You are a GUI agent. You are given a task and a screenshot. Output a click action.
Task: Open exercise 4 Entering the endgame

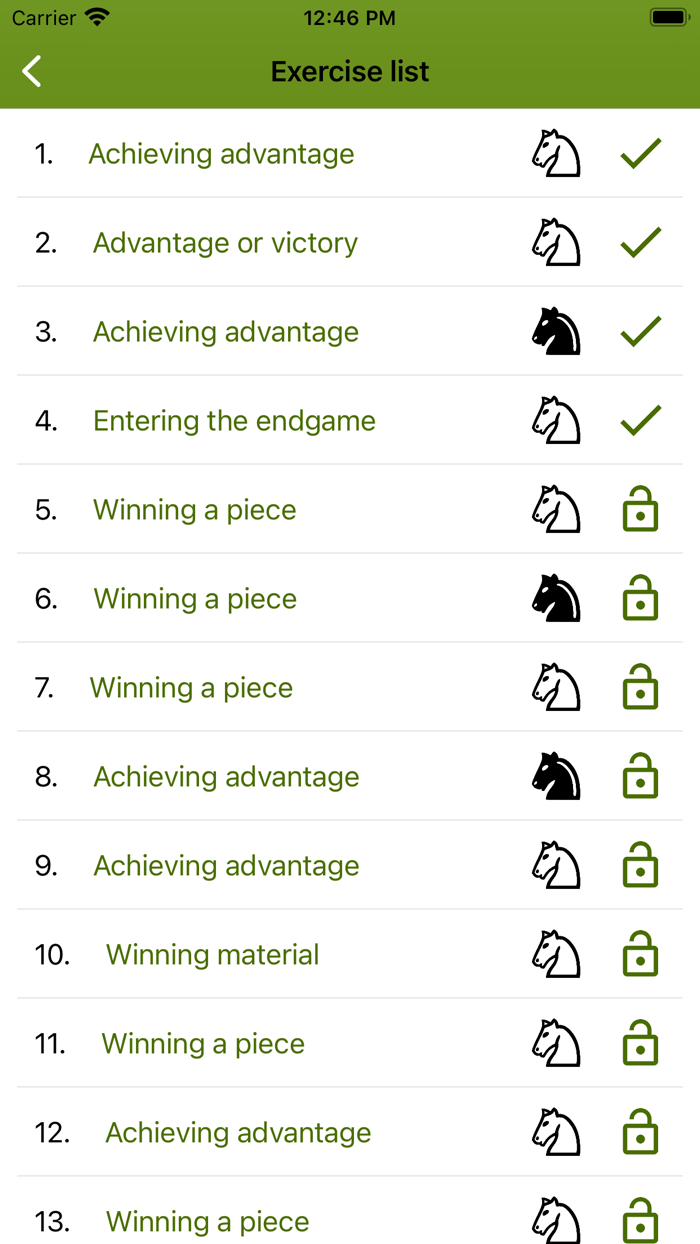234,421
